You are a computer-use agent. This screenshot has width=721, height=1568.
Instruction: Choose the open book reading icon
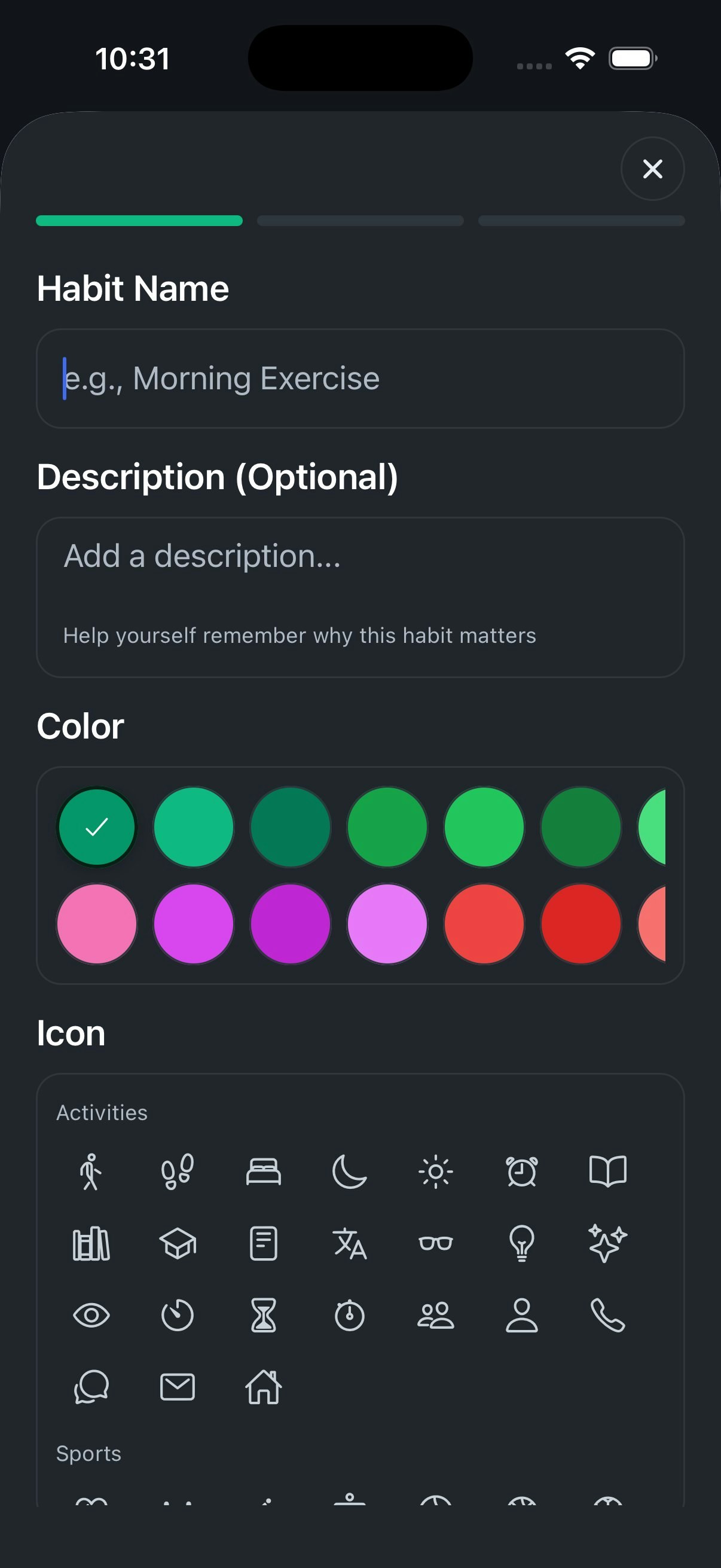pyautogui.click(x=610, y=1172)
